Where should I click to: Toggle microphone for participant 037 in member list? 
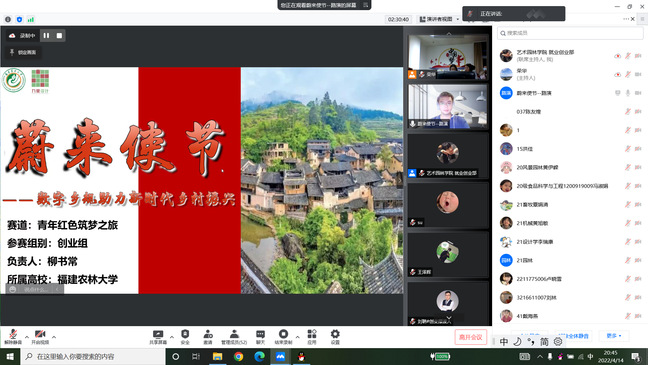(628, 112)
